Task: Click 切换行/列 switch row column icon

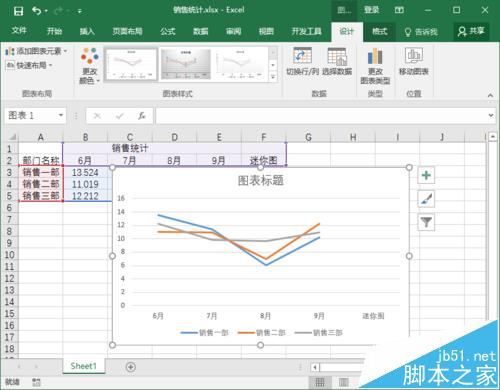Action: coord(302,62)
